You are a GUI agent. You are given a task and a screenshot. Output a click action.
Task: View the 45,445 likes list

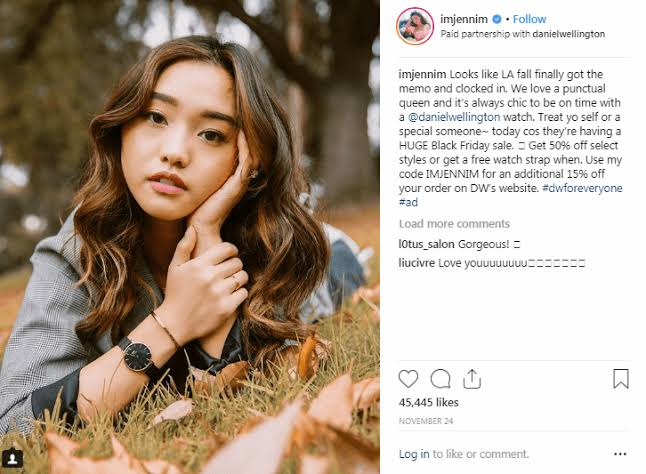[427, 403]
